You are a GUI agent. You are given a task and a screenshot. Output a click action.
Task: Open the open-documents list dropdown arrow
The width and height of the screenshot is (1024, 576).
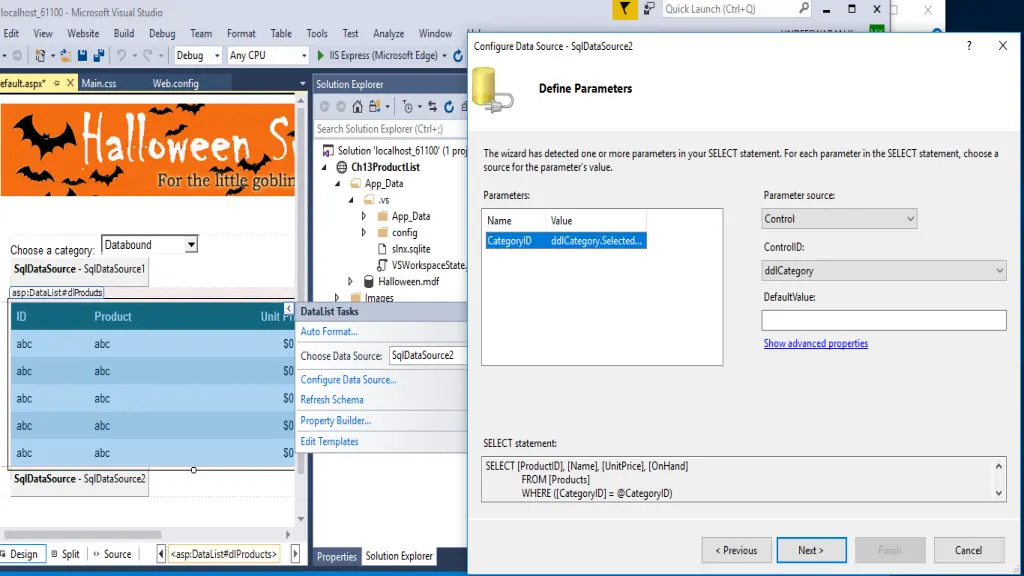[302, 84]
